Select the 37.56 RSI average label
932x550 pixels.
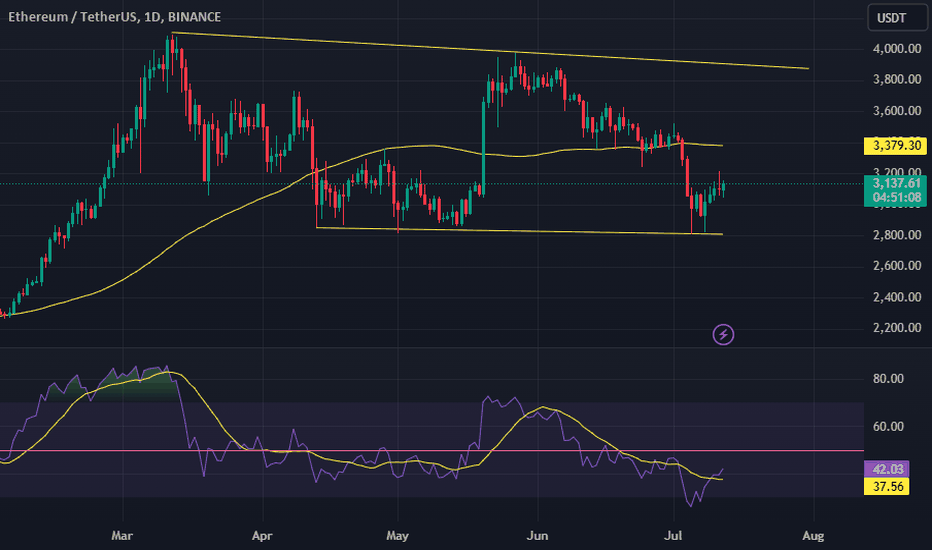[887, 486]
